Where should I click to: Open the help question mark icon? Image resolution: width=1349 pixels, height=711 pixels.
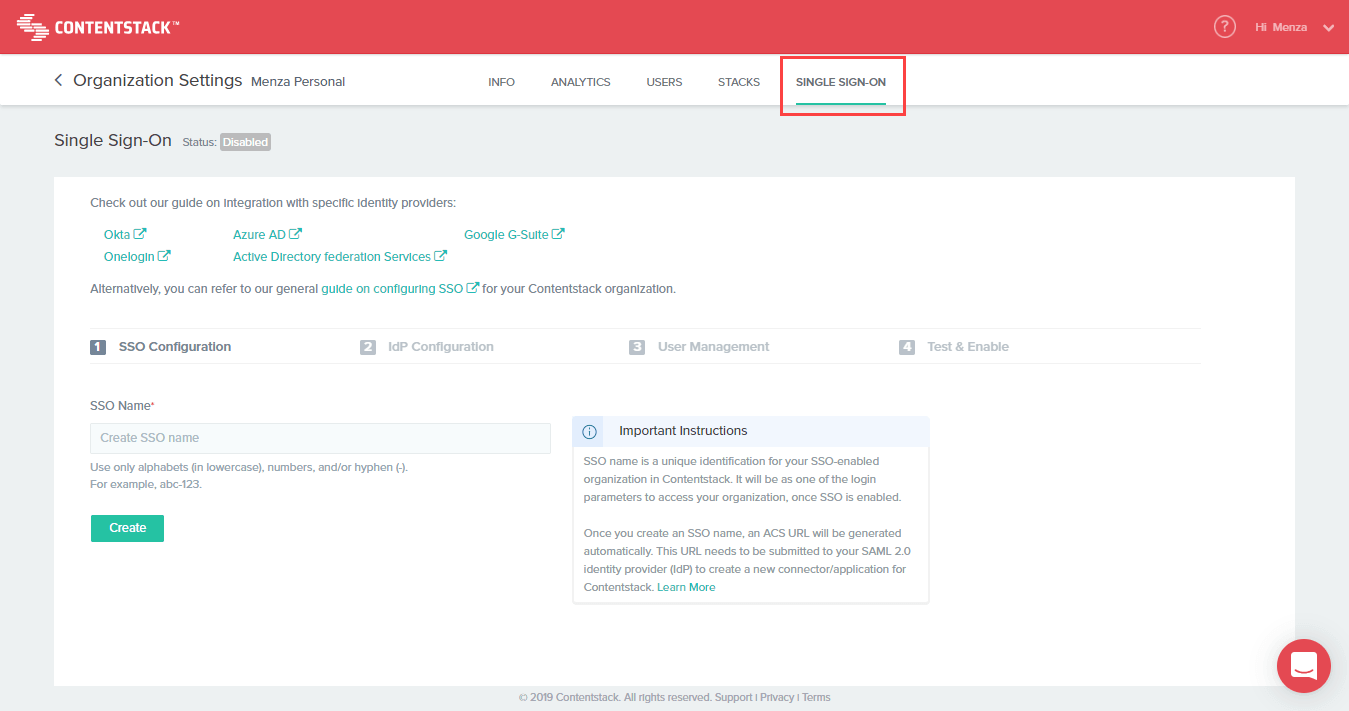click(1225, 27)
